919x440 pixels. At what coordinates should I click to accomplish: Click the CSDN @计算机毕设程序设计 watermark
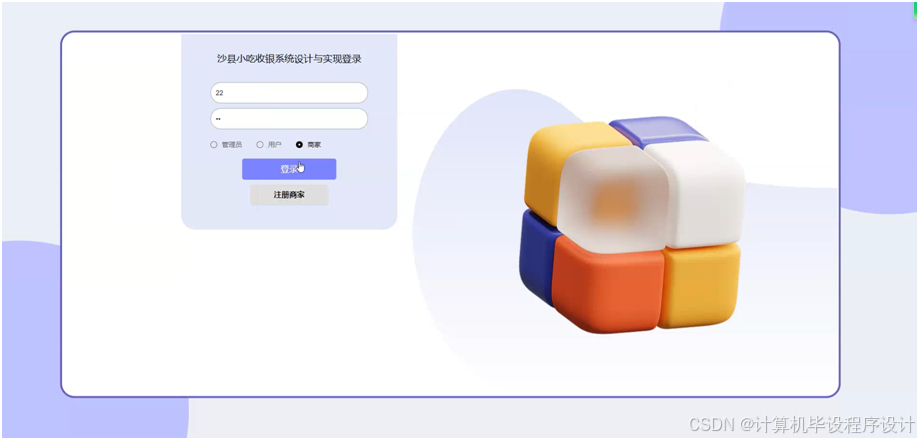pyautogui.click(x=801, y=424)
